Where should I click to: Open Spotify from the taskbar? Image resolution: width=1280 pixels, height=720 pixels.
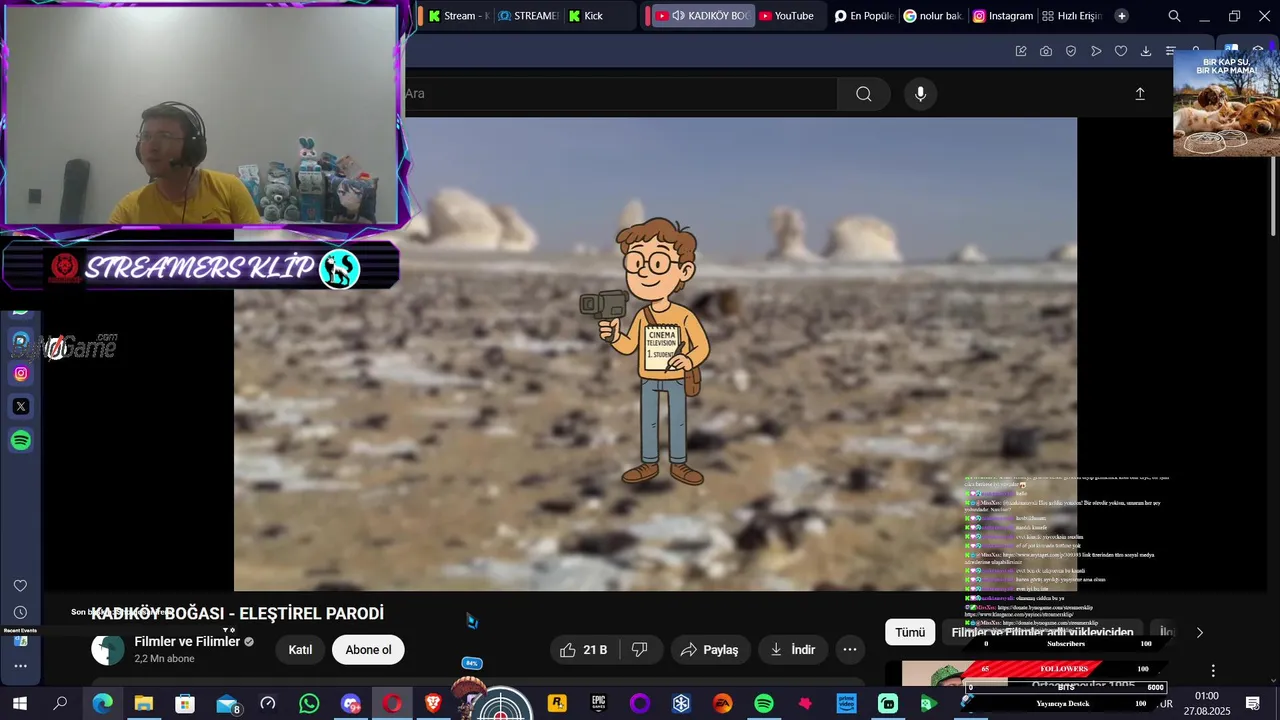coord(764,704)
